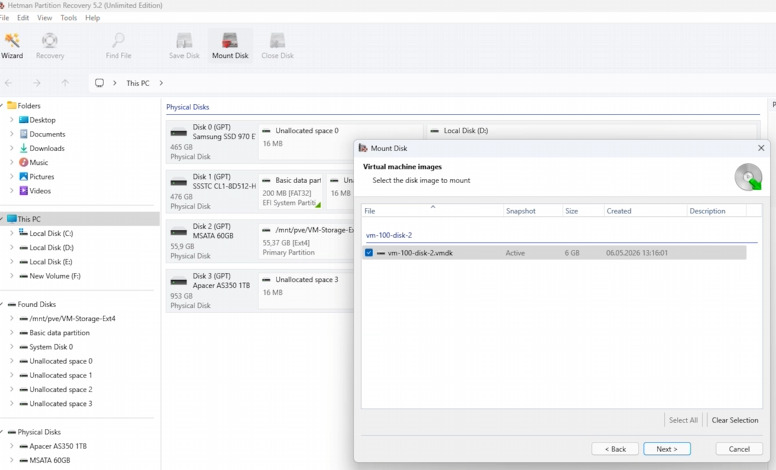Sort by Description column header

(717, 211)
